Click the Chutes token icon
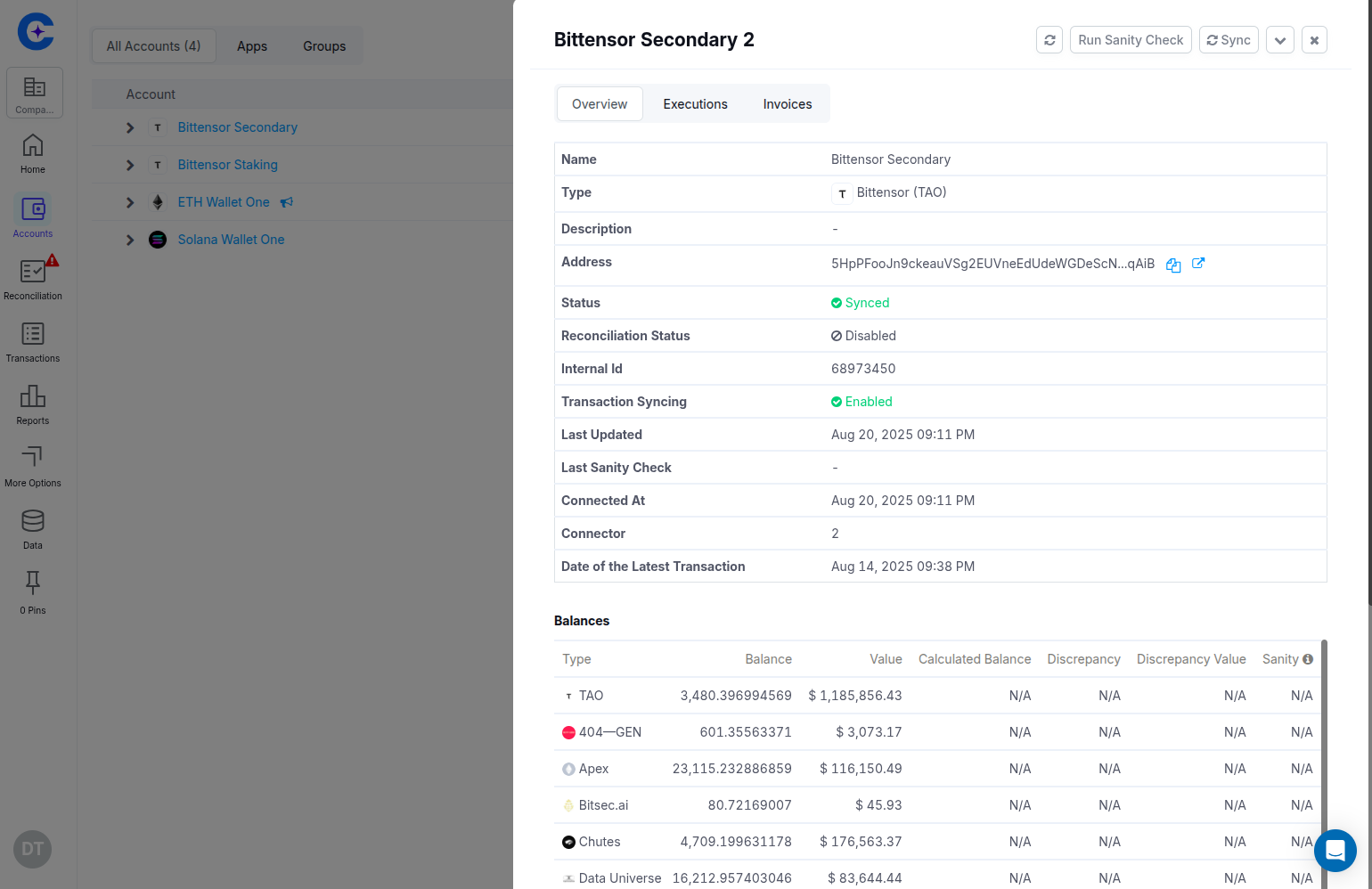Image resolution: width=1372 pixels, height=889 pixels. click(x=568, y=842)
